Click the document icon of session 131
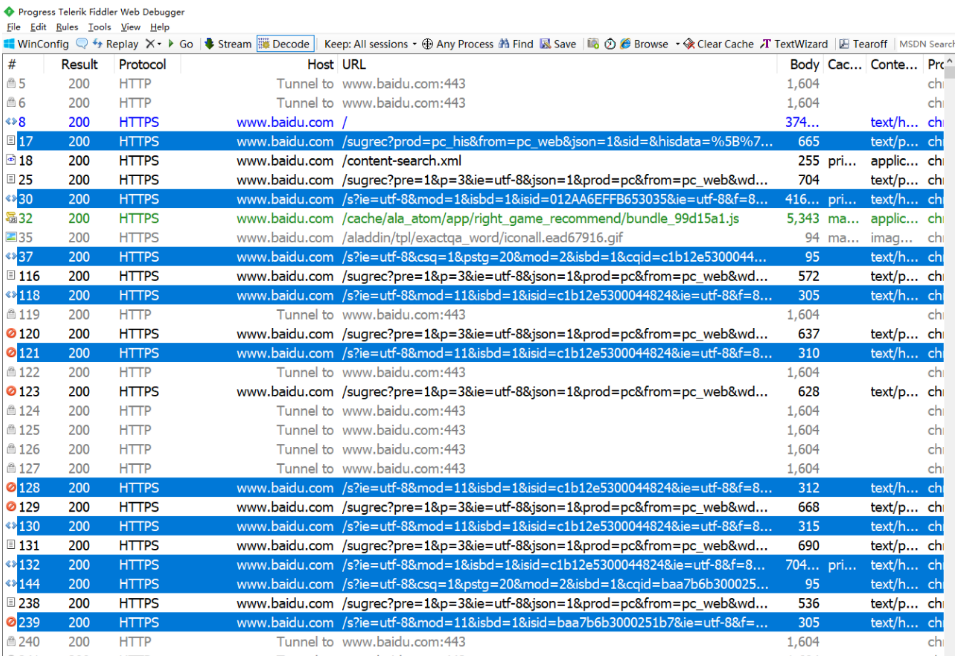This screenshot has height=664, width=955. coord(11,545)
